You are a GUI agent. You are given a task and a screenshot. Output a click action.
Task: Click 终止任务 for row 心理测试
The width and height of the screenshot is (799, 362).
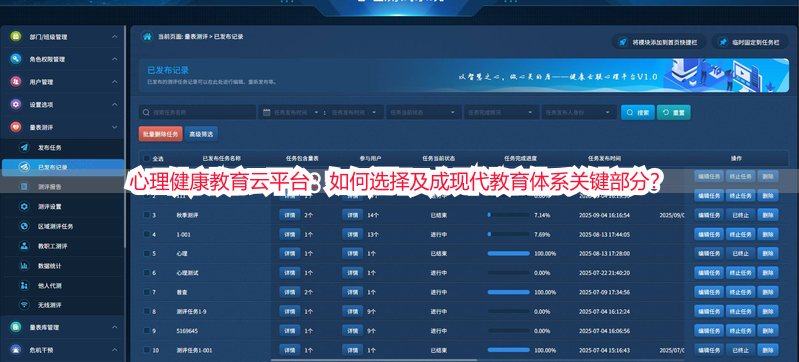[740, 273]
